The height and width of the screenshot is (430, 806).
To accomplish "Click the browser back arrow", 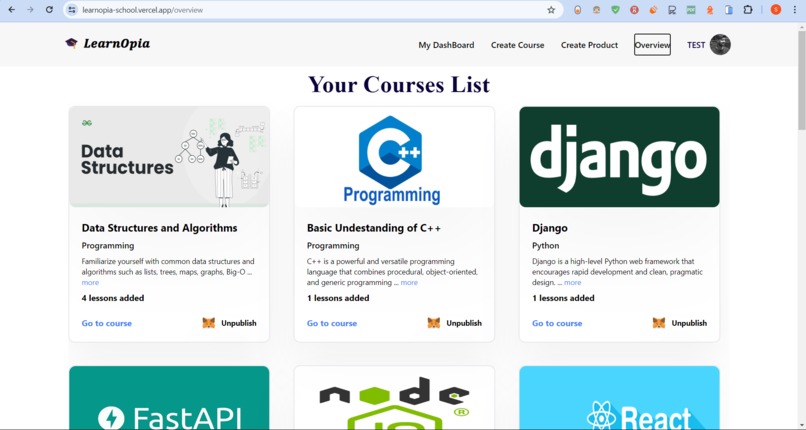I will [x=11, y=10].
